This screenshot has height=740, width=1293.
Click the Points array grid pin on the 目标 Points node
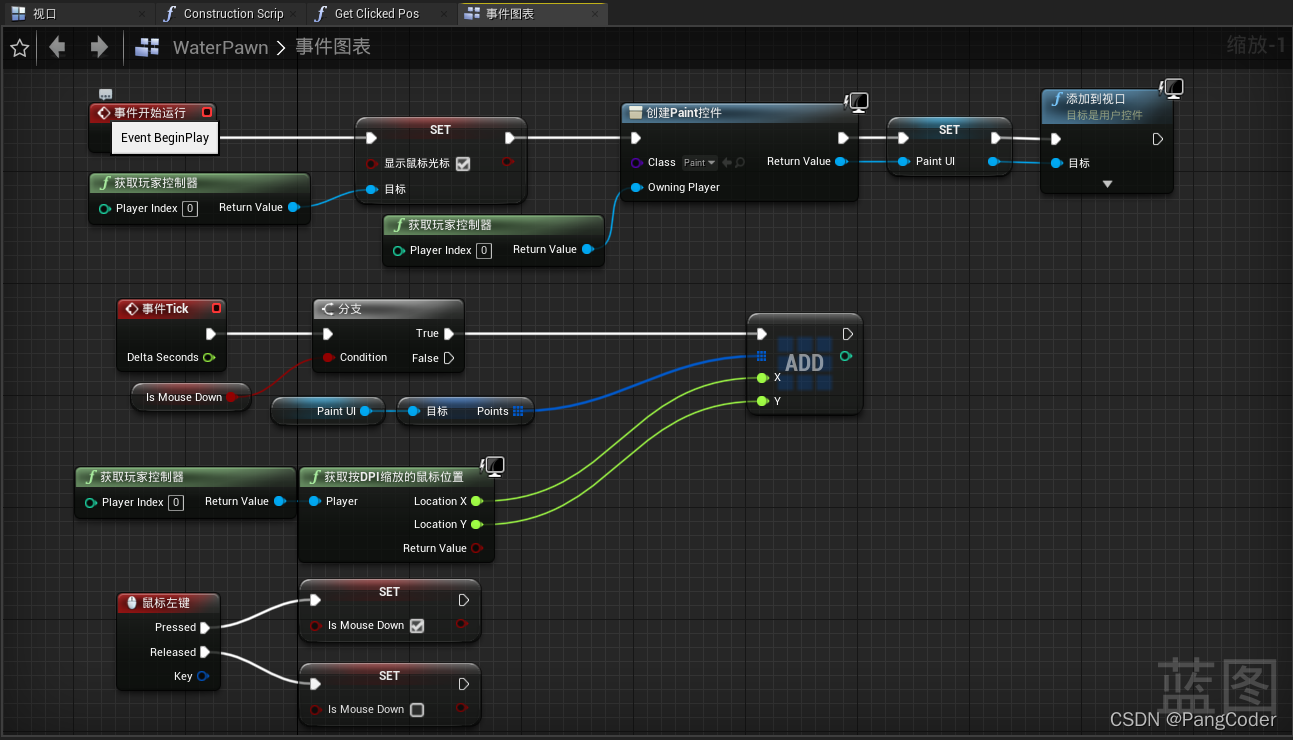517,411
